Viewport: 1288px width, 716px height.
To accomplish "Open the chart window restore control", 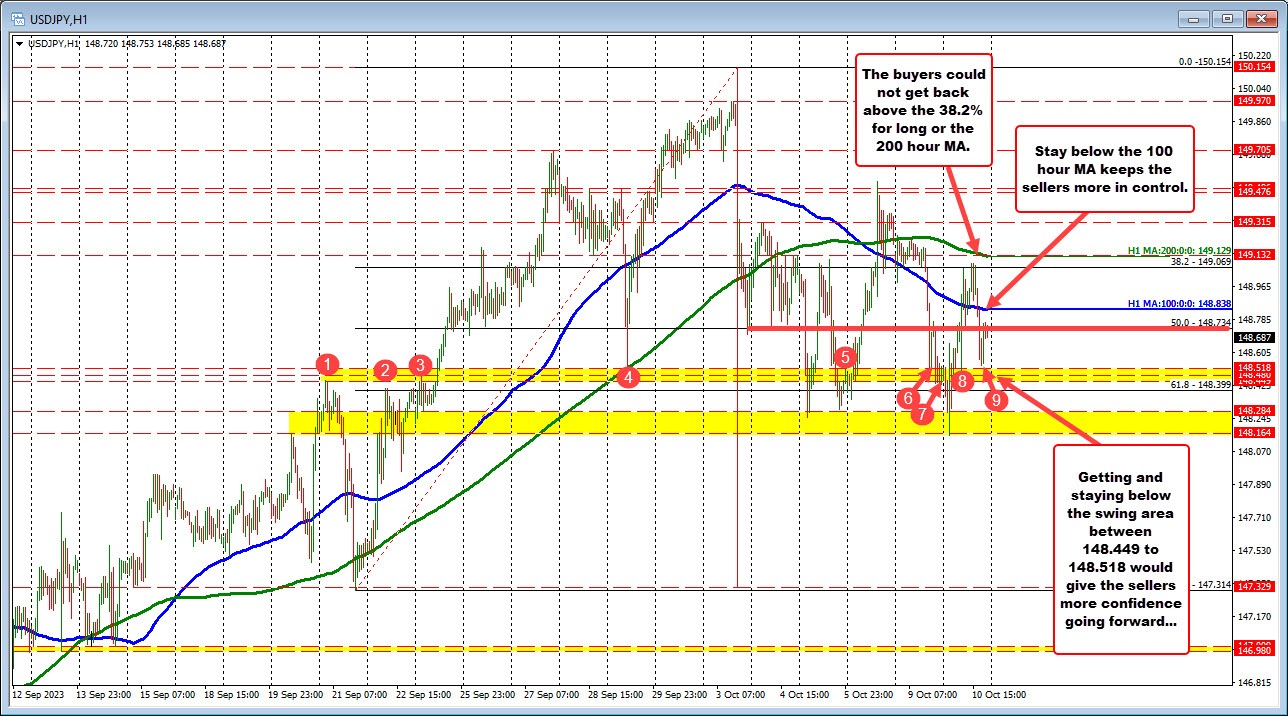I will pos(1225,19).
